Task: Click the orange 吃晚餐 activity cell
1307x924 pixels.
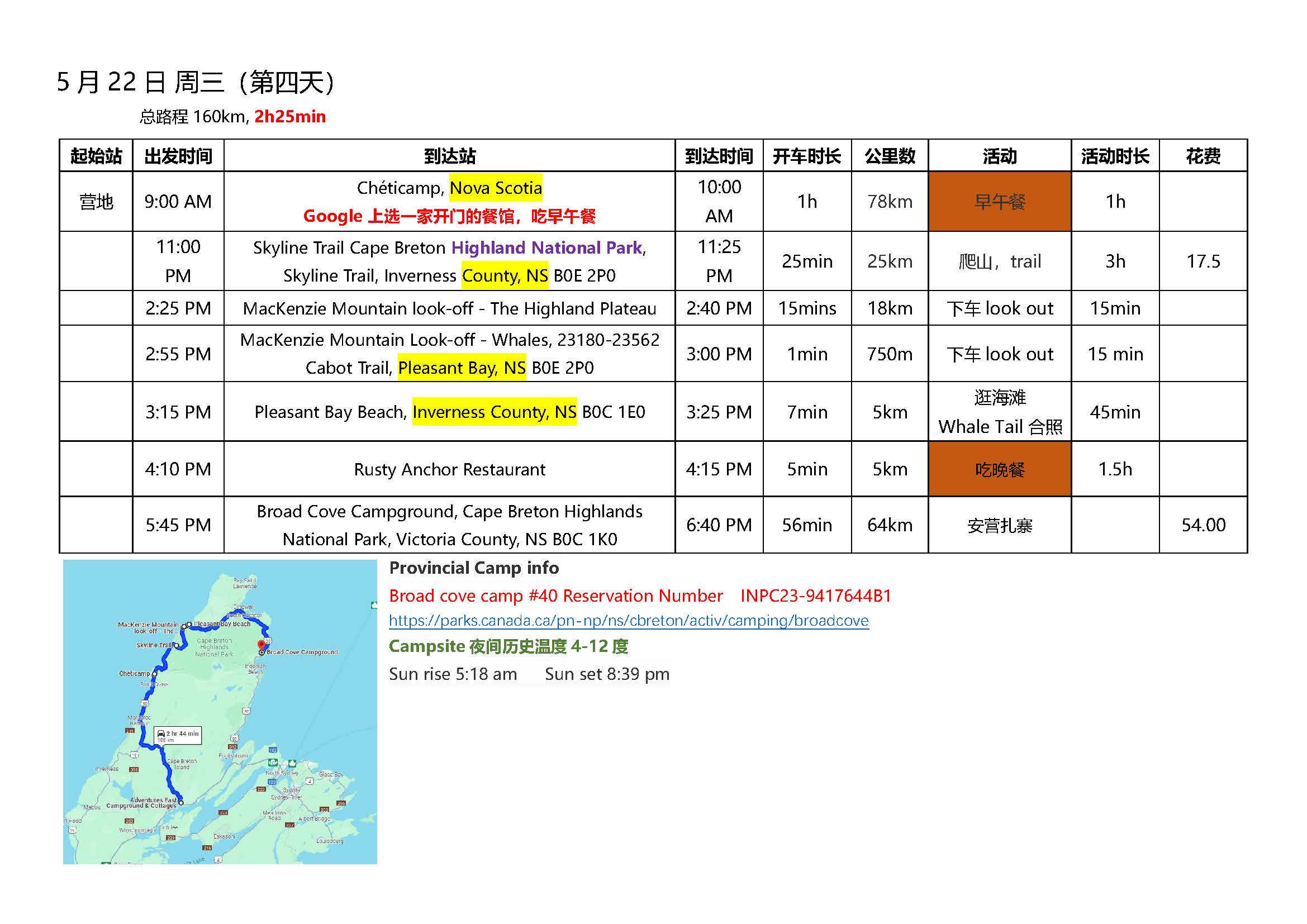Action: coord(999,469)
